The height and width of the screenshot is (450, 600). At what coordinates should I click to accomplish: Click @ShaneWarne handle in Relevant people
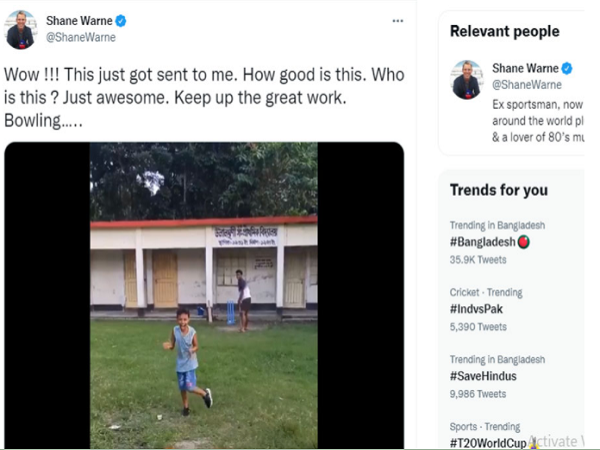tap(526, 85)
